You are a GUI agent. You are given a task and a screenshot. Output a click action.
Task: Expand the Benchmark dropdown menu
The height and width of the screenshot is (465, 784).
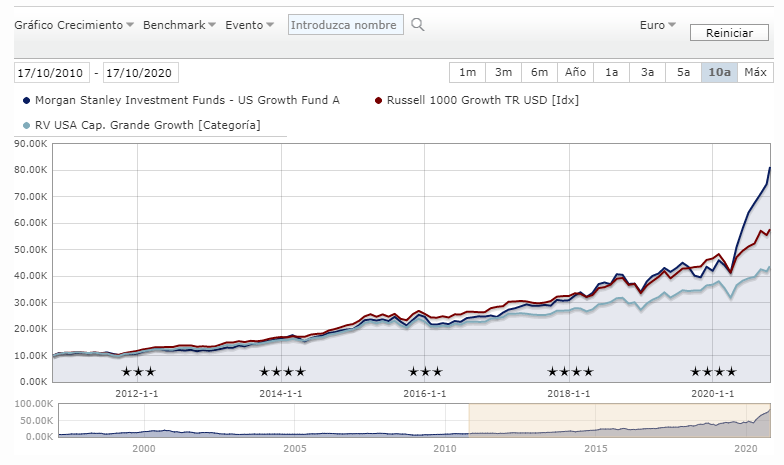pyautogui.click(x=179, y=25)
